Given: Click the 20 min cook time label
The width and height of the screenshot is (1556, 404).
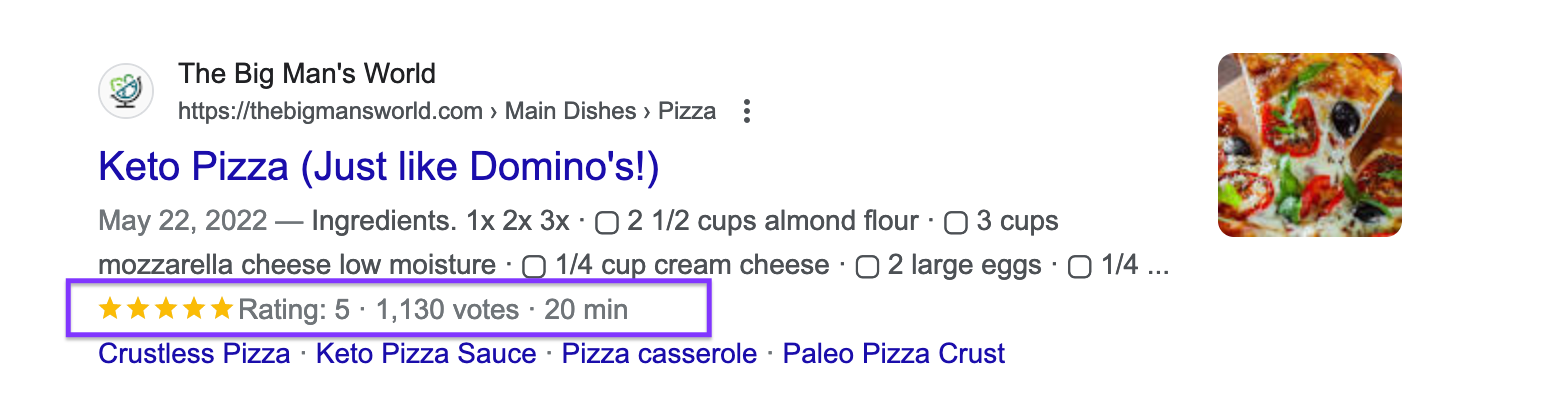Looking at the screenshot, I should point(586,310).
